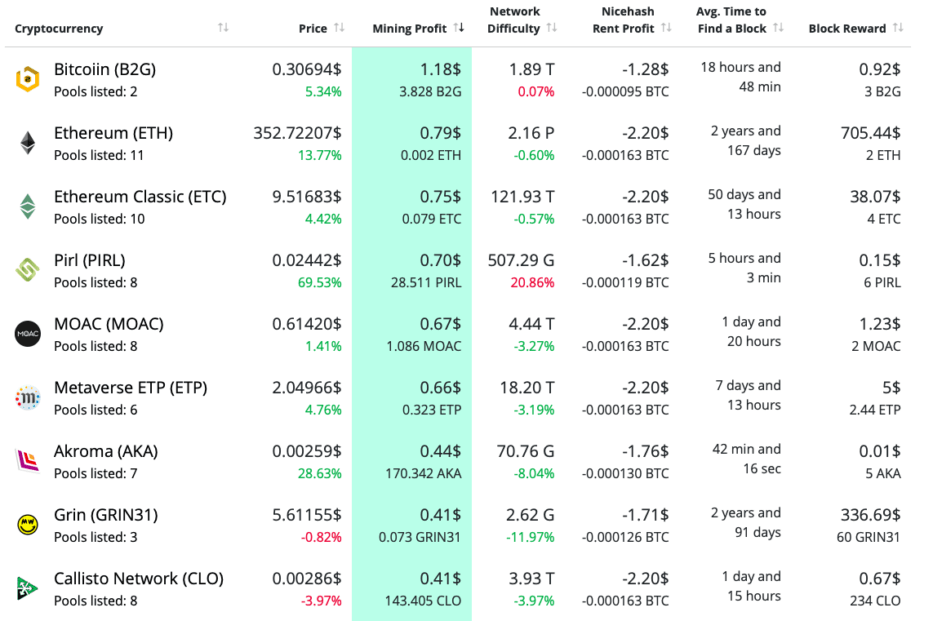Click the Metaverse ETP logo icon
933x621 pixels.
(x=27, y=398)
